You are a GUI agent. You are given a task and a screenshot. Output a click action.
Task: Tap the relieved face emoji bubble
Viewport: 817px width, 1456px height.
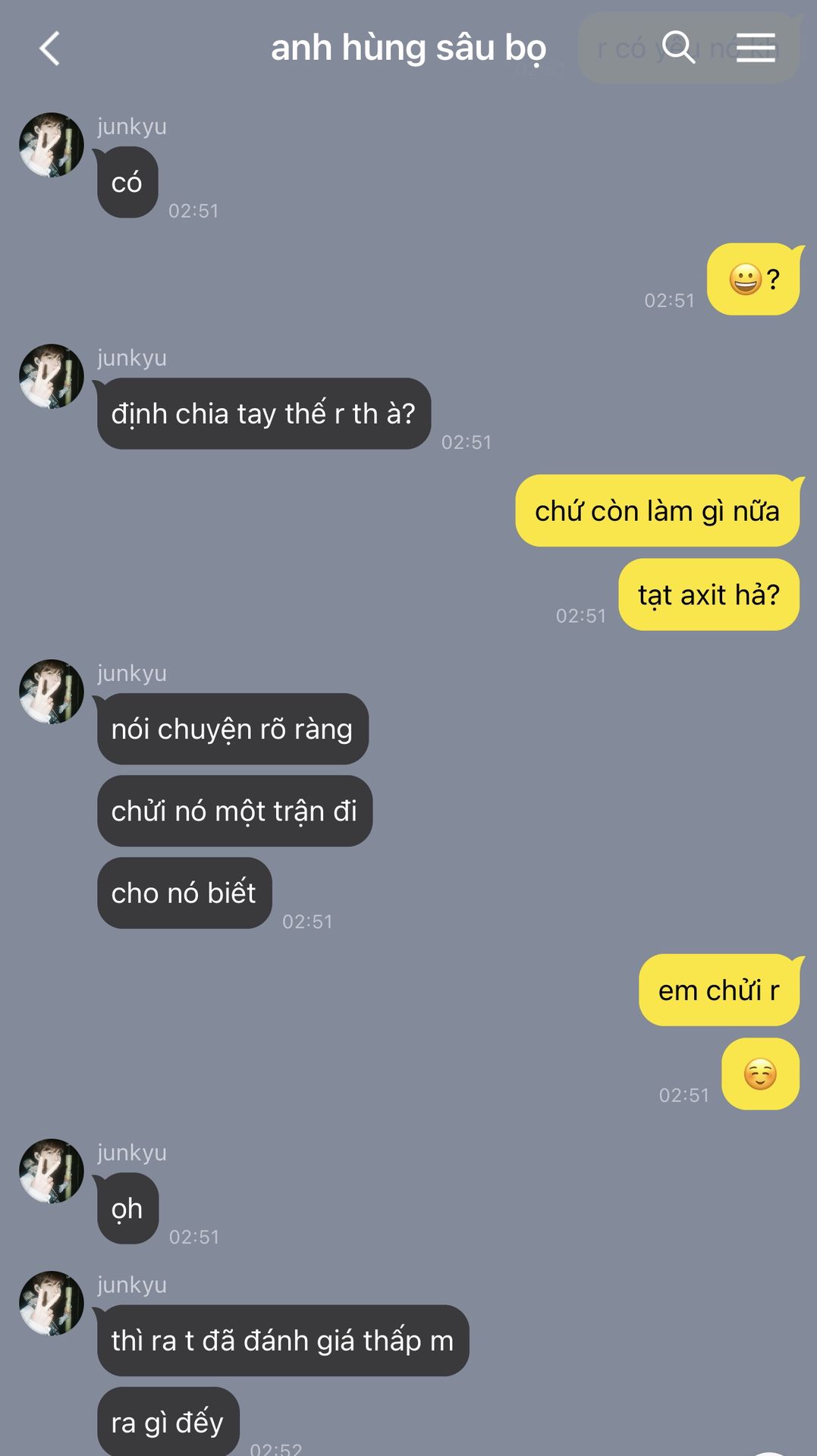[x=760, y=1074]
